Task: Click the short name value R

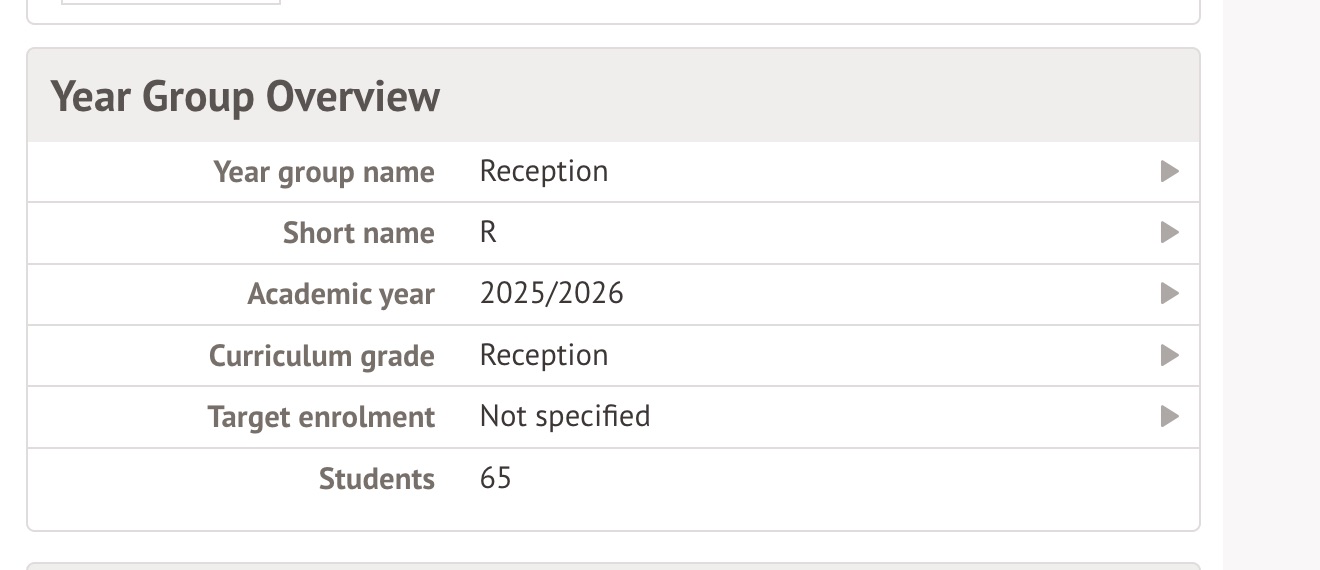Action: tap(489, 233)
